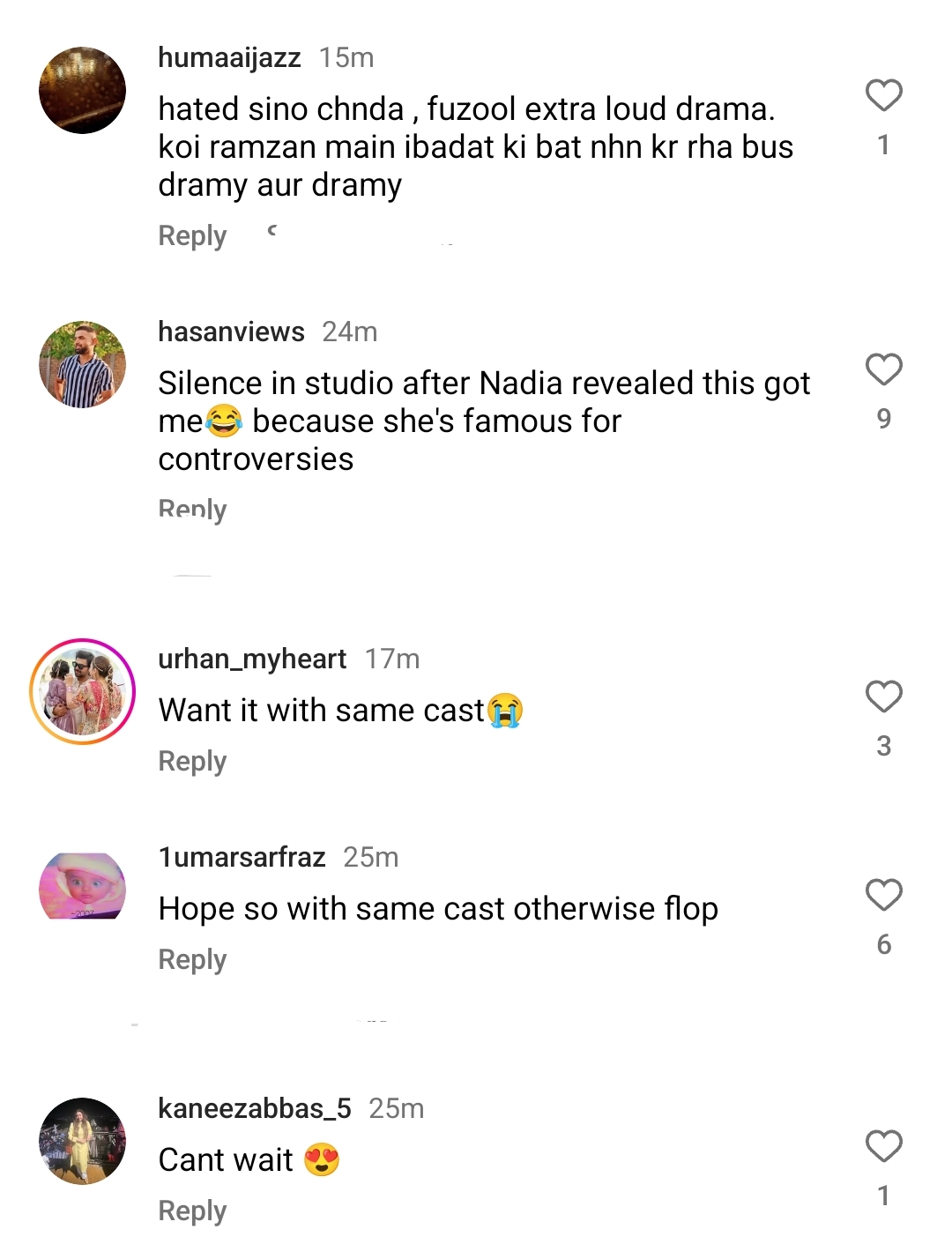This screenshot has height=1259, width=952.
Task: Tap heart on hasanviews' comment
Action: 883,369
